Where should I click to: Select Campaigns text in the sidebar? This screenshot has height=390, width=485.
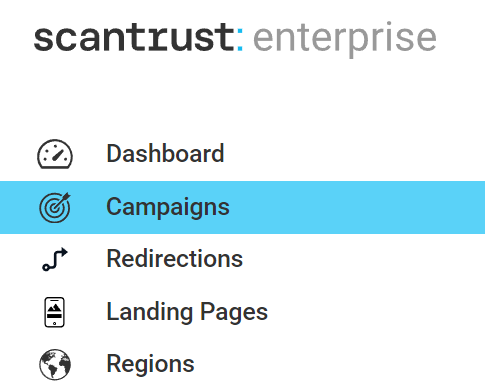coord(168,207)
